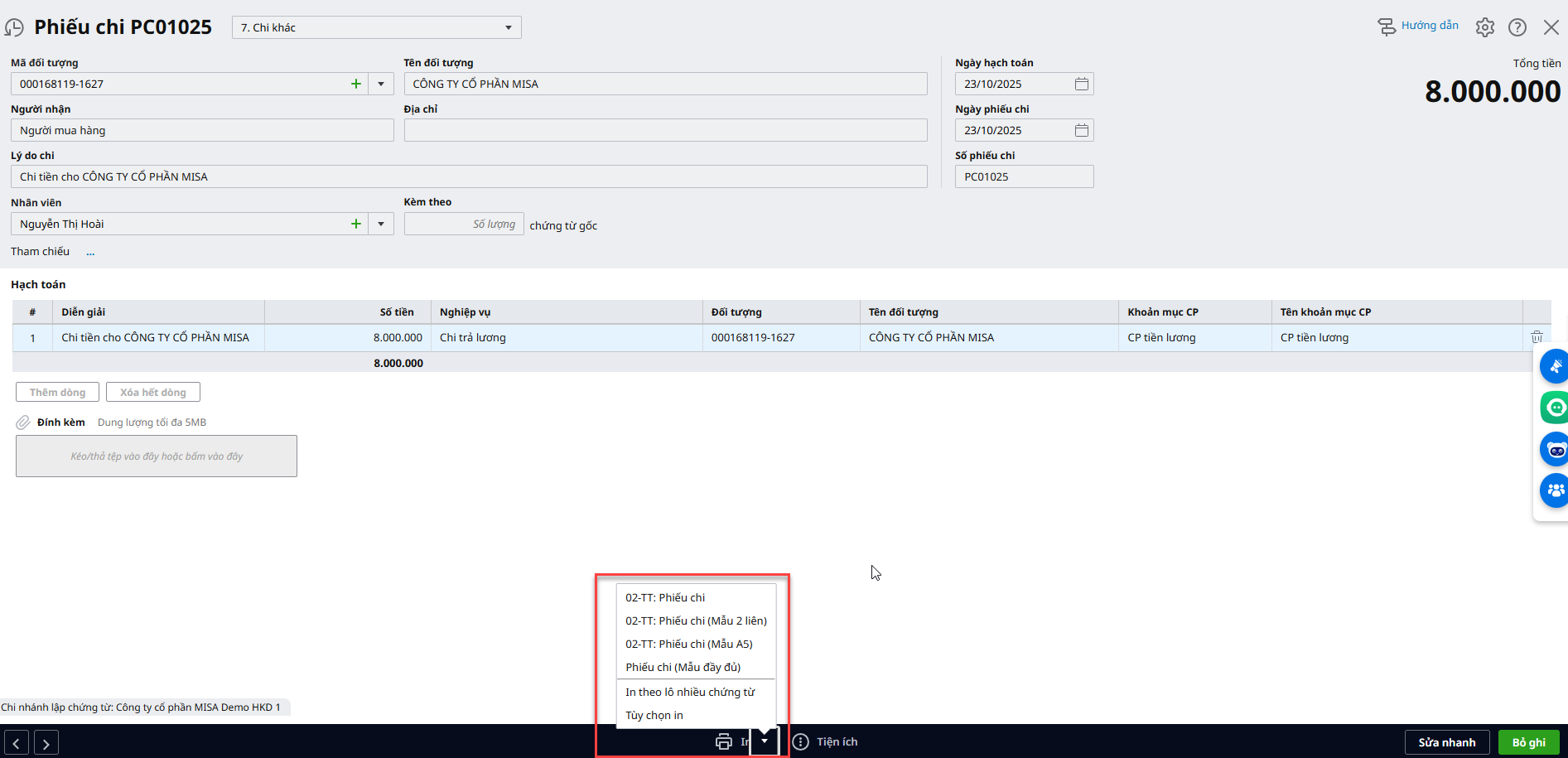
Task: Delete row 1 using trash icon
Action: click(x=1537, y=337)
